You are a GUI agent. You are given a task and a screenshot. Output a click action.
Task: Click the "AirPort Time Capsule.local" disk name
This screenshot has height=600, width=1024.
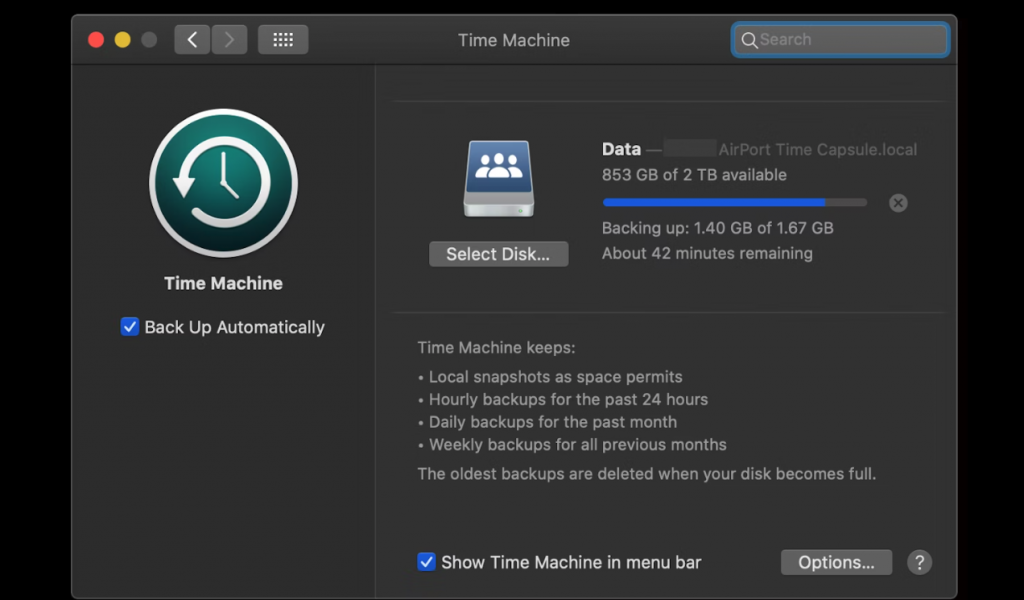[818, 150]
